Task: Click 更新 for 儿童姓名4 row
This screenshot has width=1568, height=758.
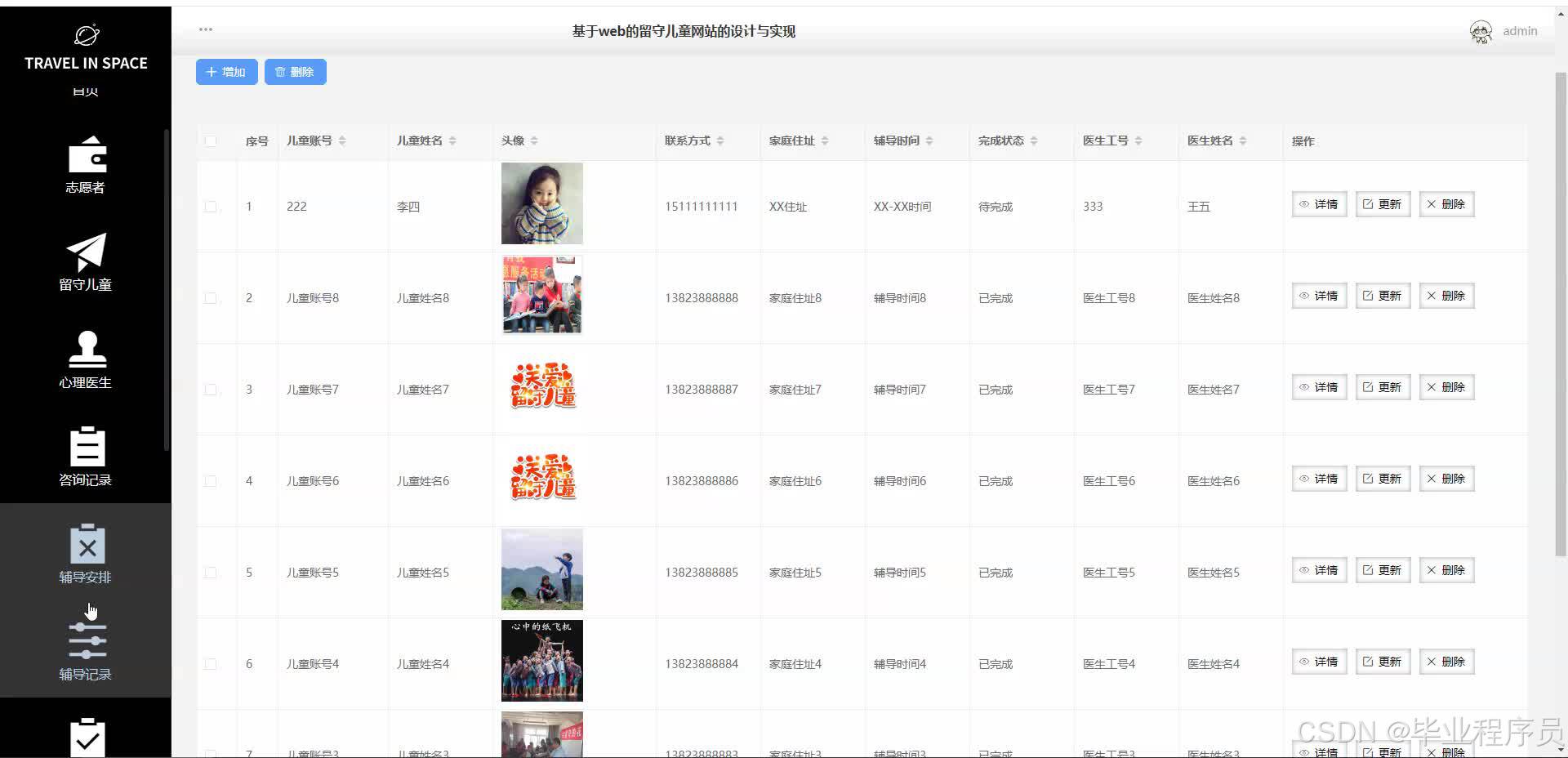Action: tap(1383, 662)
